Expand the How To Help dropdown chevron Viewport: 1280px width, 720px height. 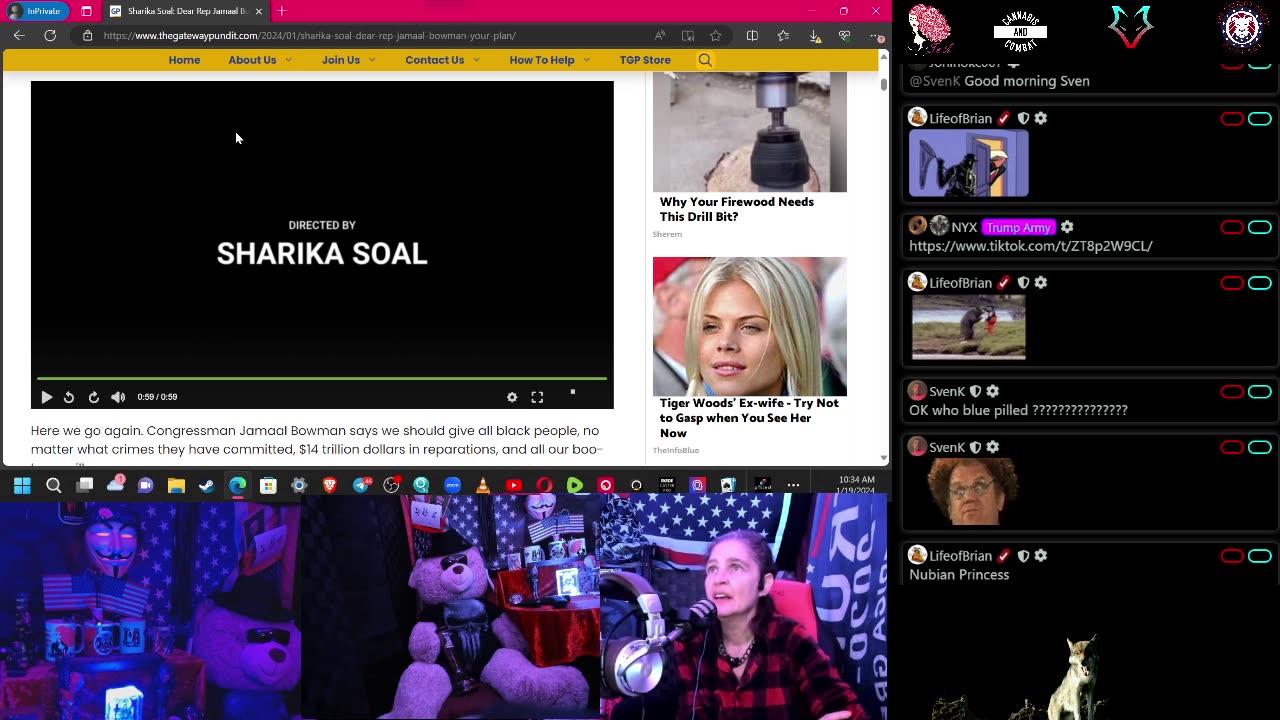(x=587, y=60)
